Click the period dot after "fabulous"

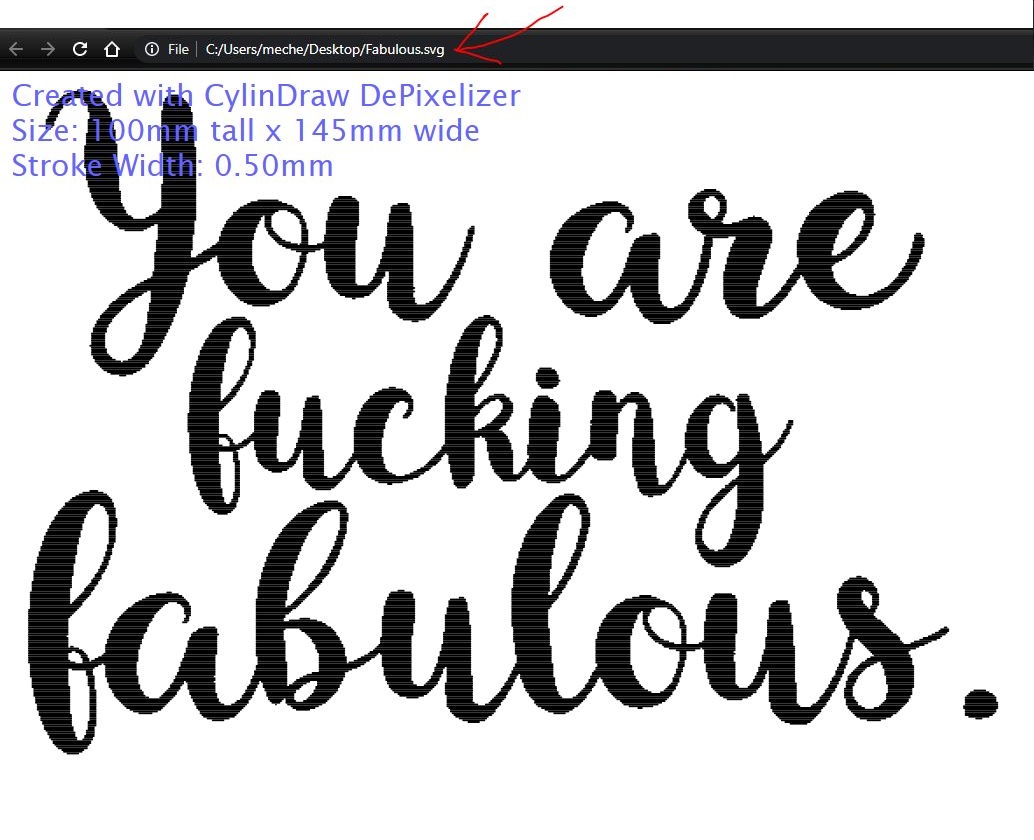point(979,702)
